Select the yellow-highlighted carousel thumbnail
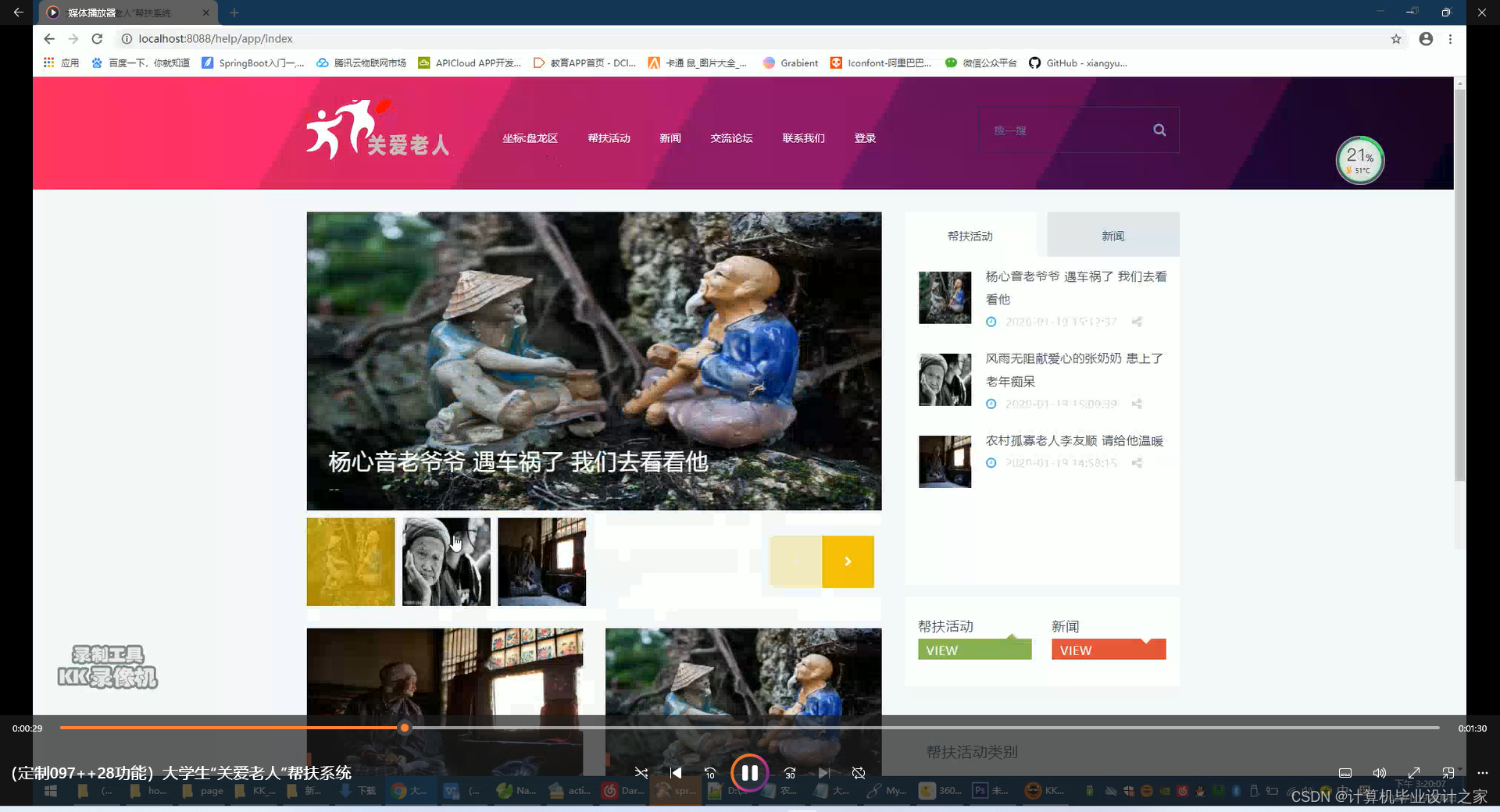The width and height of the screenshot is (1500, 812). coord(351,561)
